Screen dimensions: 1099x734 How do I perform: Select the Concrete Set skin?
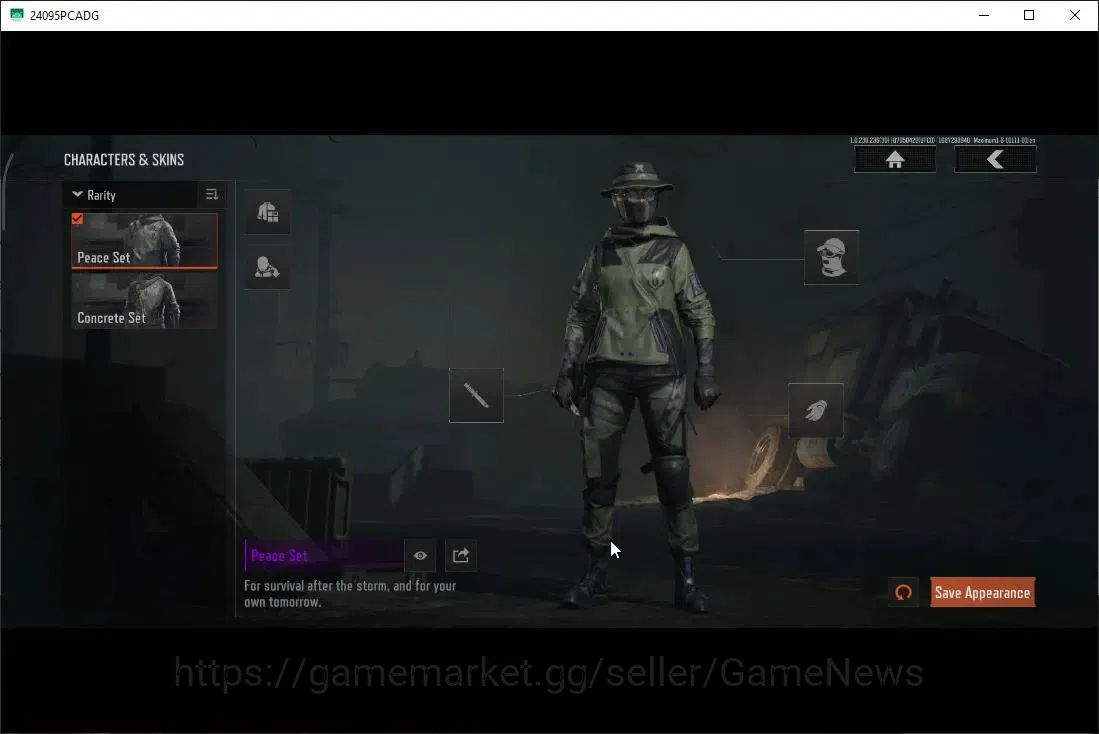(x=144, y=301)
